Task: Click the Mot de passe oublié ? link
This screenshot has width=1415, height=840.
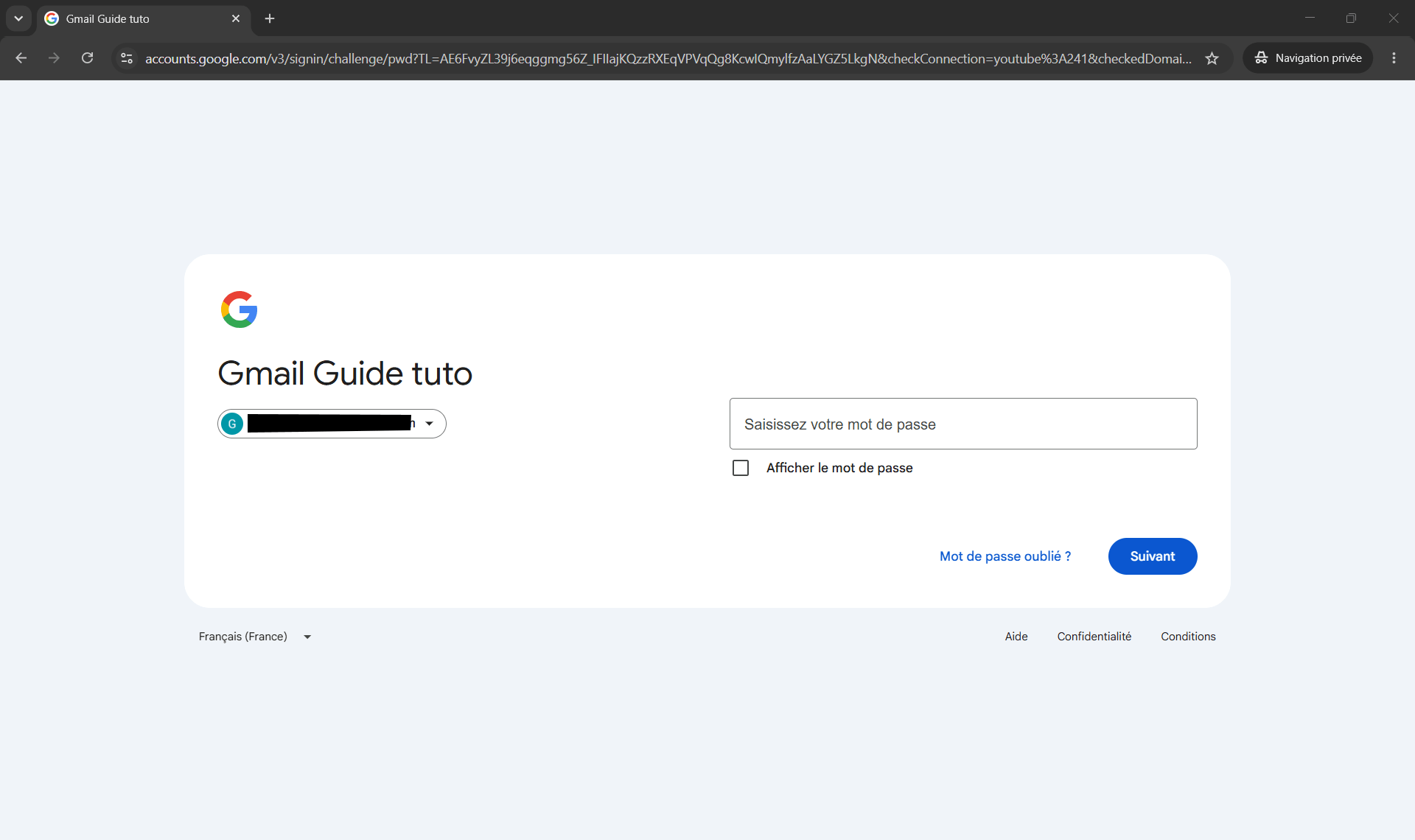Action: coord(1005,556)
